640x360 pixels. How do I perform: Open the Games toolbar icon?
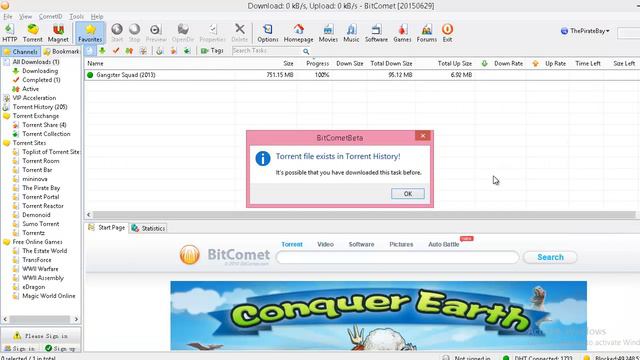coord(402,33)
